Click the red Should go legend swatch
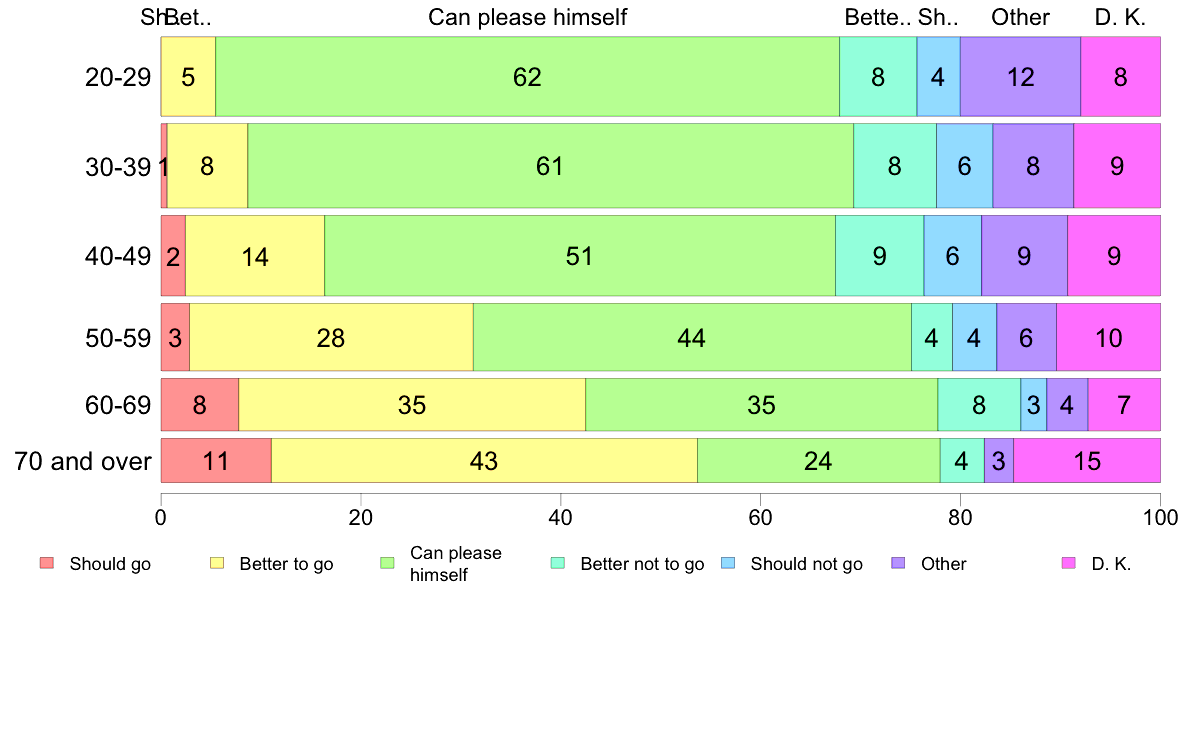 47,562
